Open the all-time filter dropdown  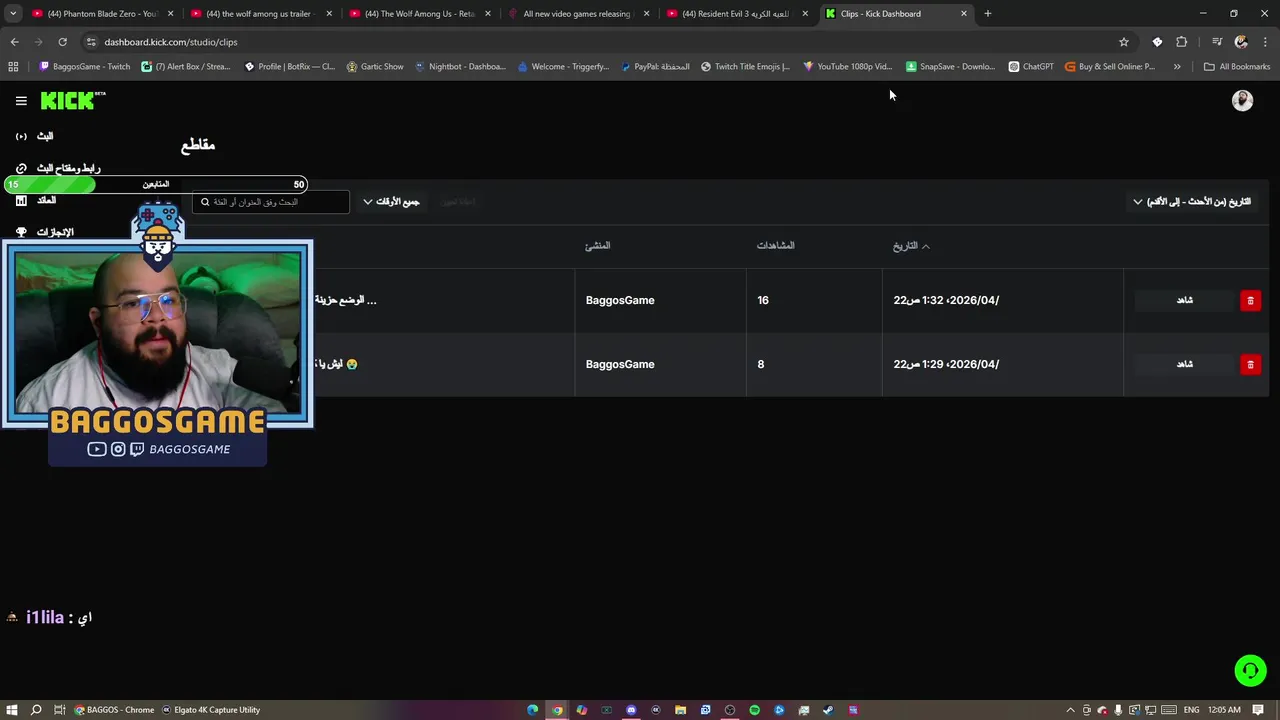(x=391, y=202)
